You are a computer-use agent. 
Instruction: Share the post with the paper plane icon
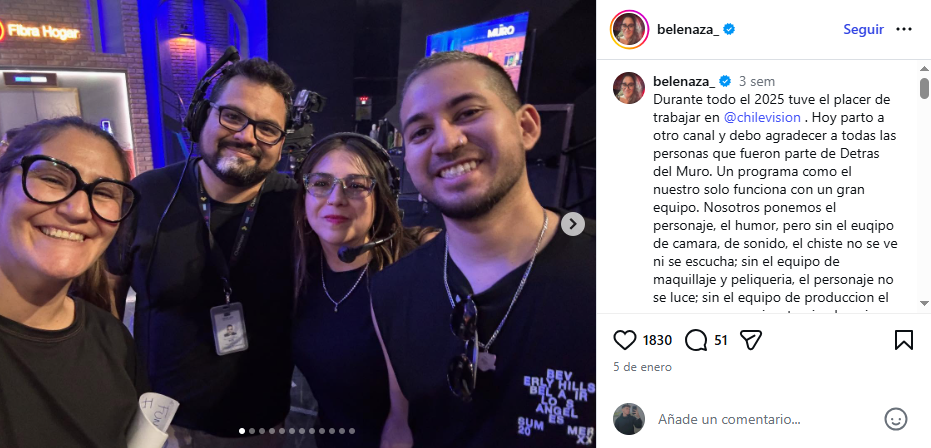pyautogui.click(x=751, y=340)
